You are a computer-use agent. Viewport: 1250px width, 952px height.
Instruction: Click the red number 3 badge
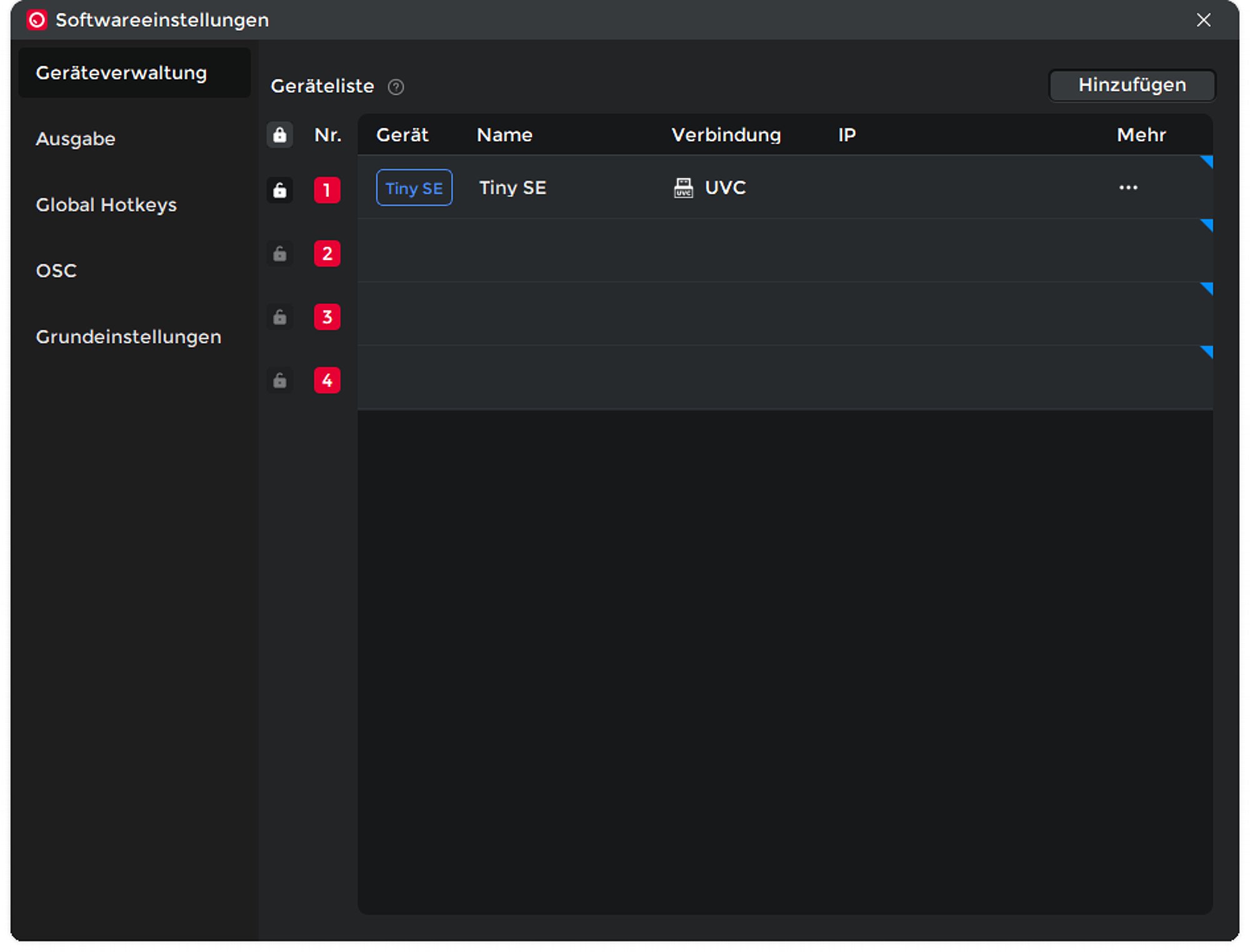327,317
